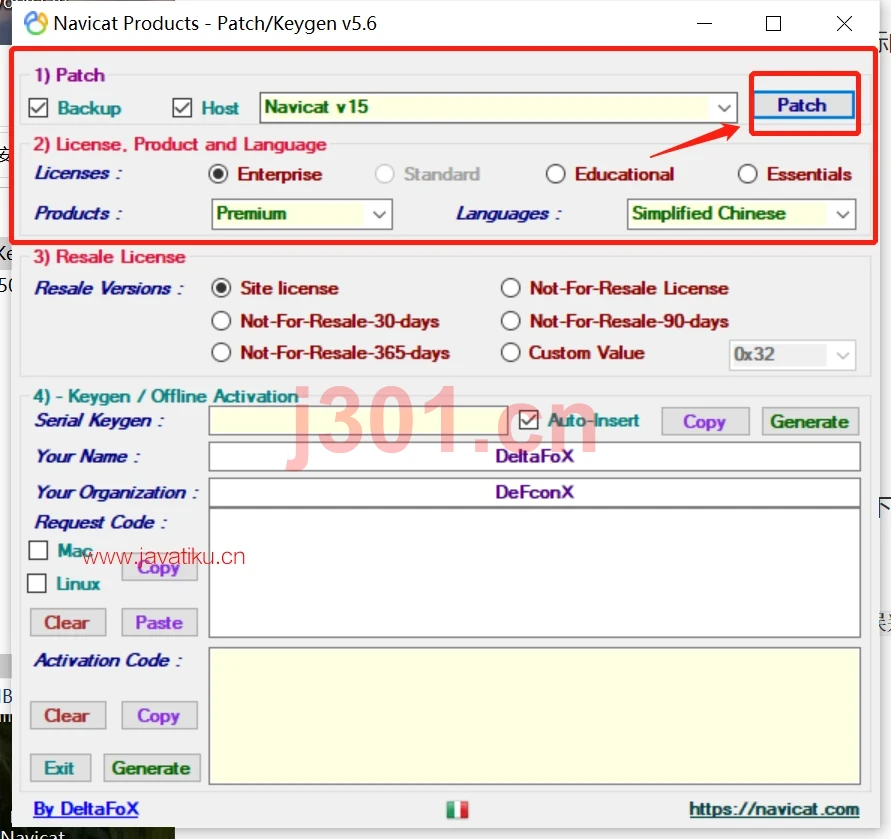The height and width of the screenshot is (839, 891).
Task: Click Copy button under Activation Code
Action: [x=159, y=716]
